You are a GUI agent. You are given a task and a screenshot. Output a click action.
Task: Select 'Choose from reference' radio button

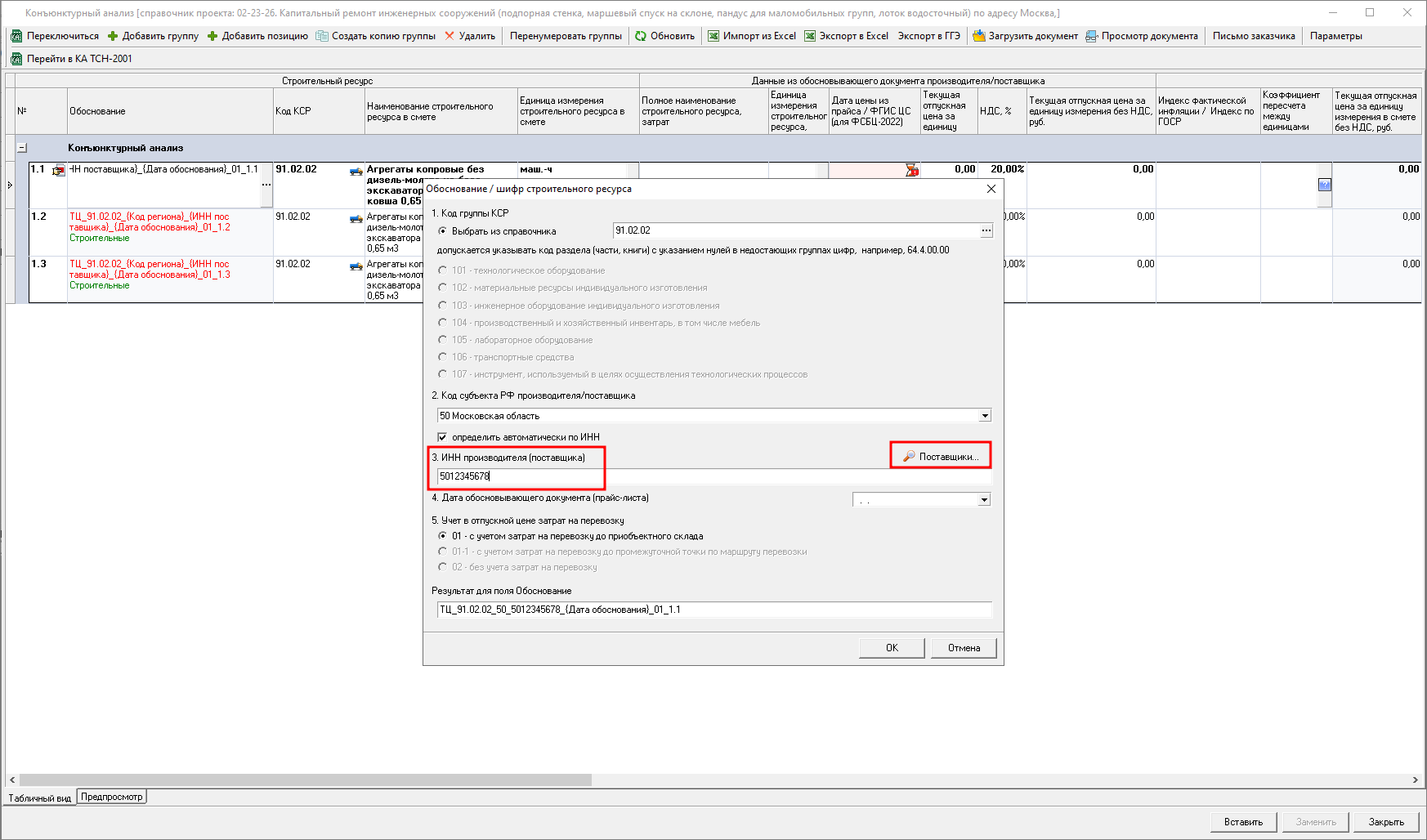click(443, 231)
